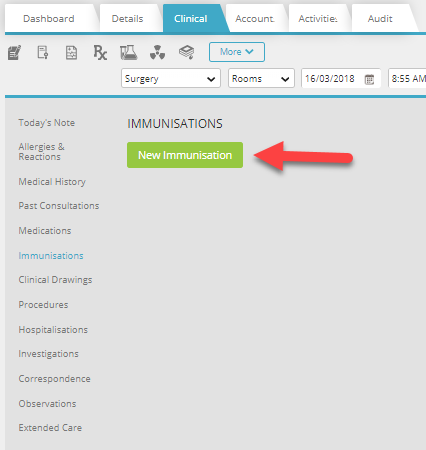Switch to the Dashboard tab

[49, 19]
